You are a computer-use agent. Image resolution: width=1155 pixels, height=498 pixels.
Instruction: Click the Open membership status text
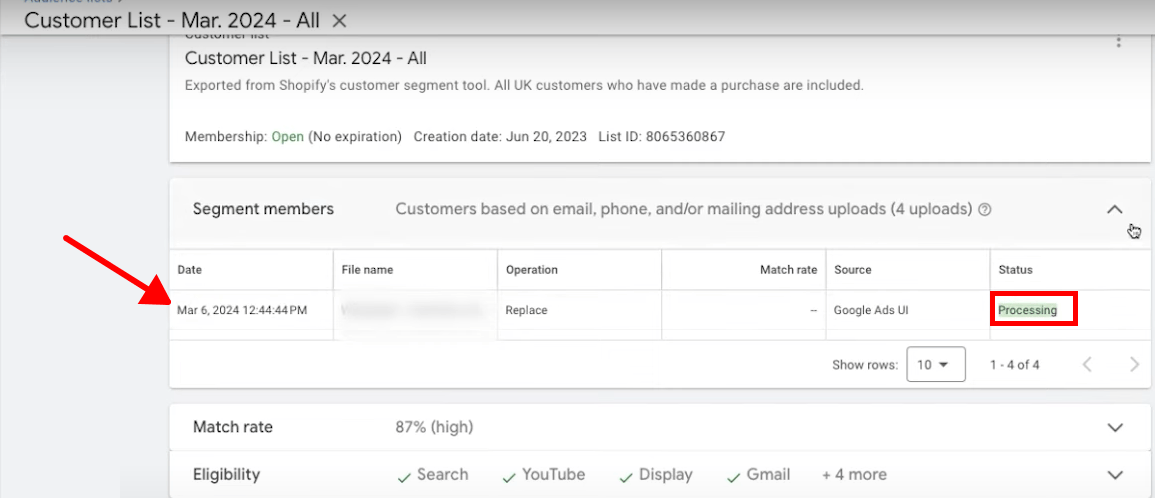point(288,136)
